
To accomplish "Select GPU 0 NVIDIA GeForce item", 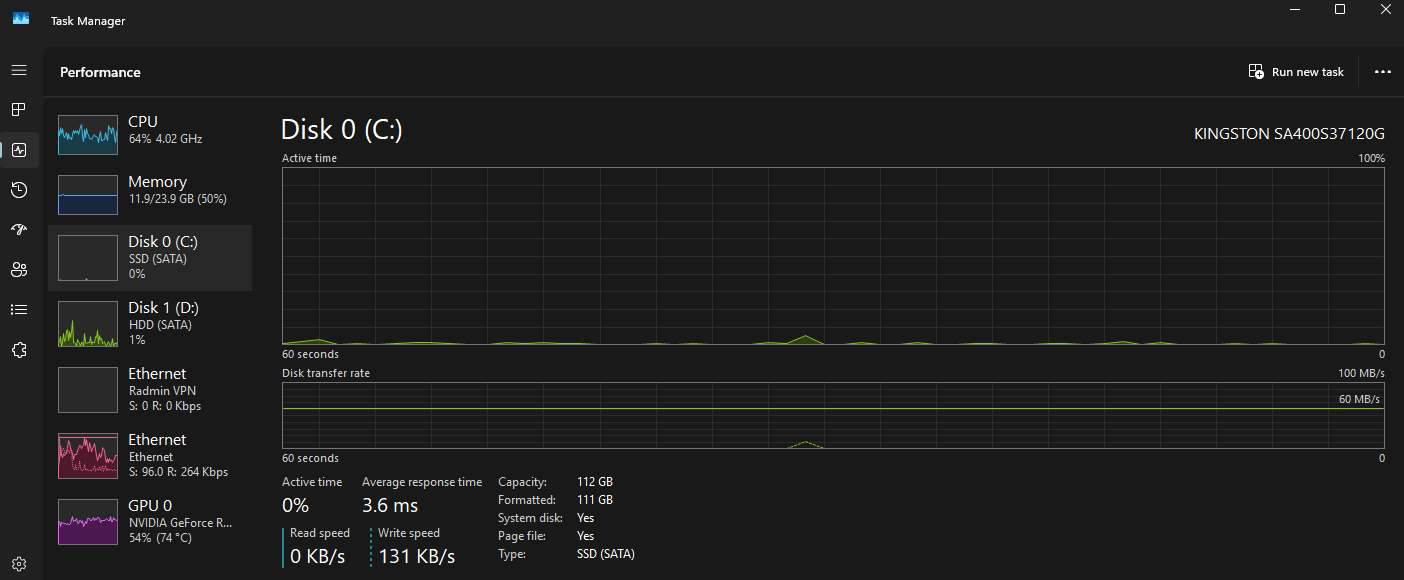I will pos(150,521).
